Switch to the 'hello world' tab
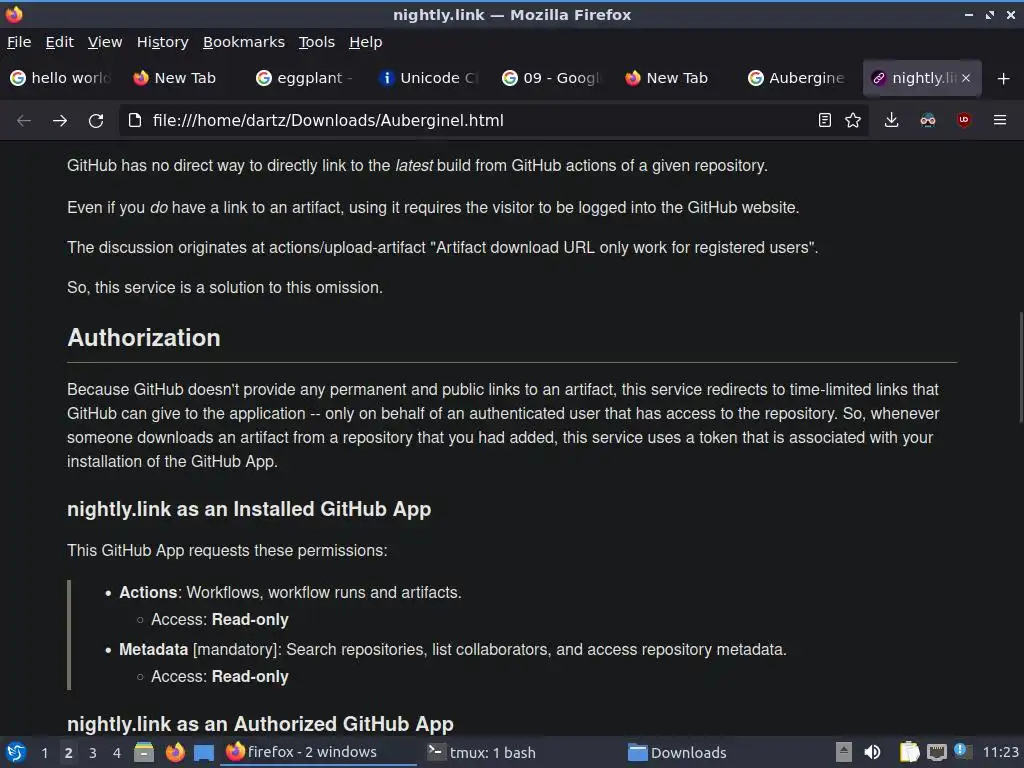This screenshot has width=1024, height=768. point(61,78)
